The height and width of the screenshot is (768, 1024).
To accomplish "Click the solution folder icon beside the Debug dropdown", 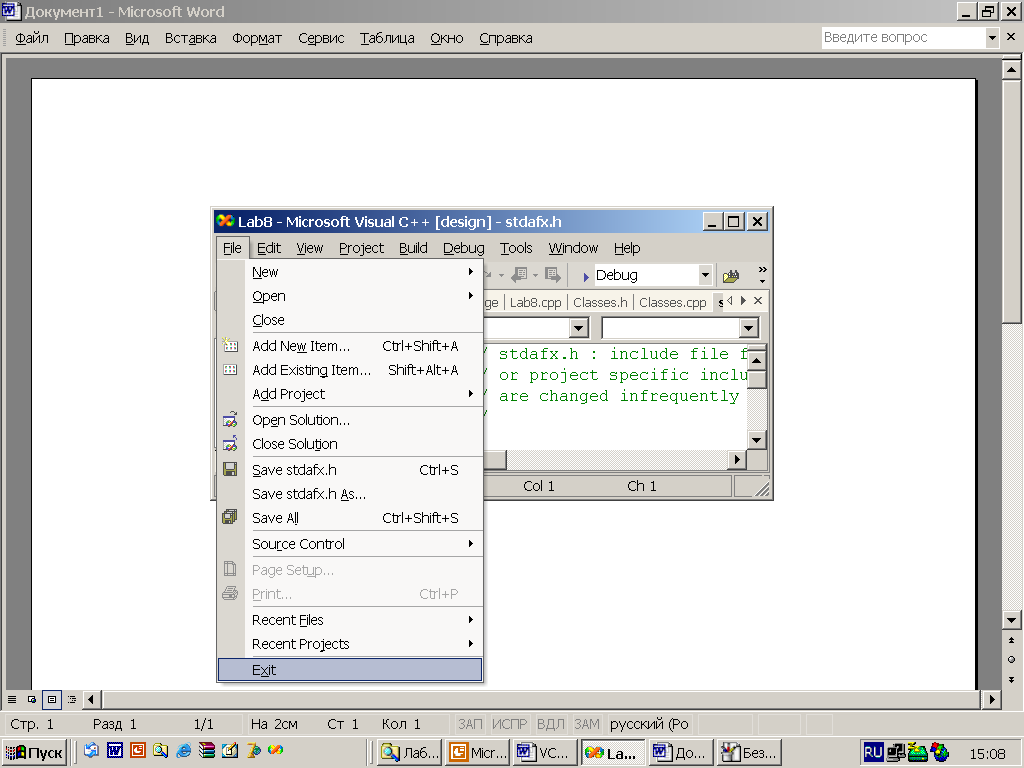I will tap(731, 276).
